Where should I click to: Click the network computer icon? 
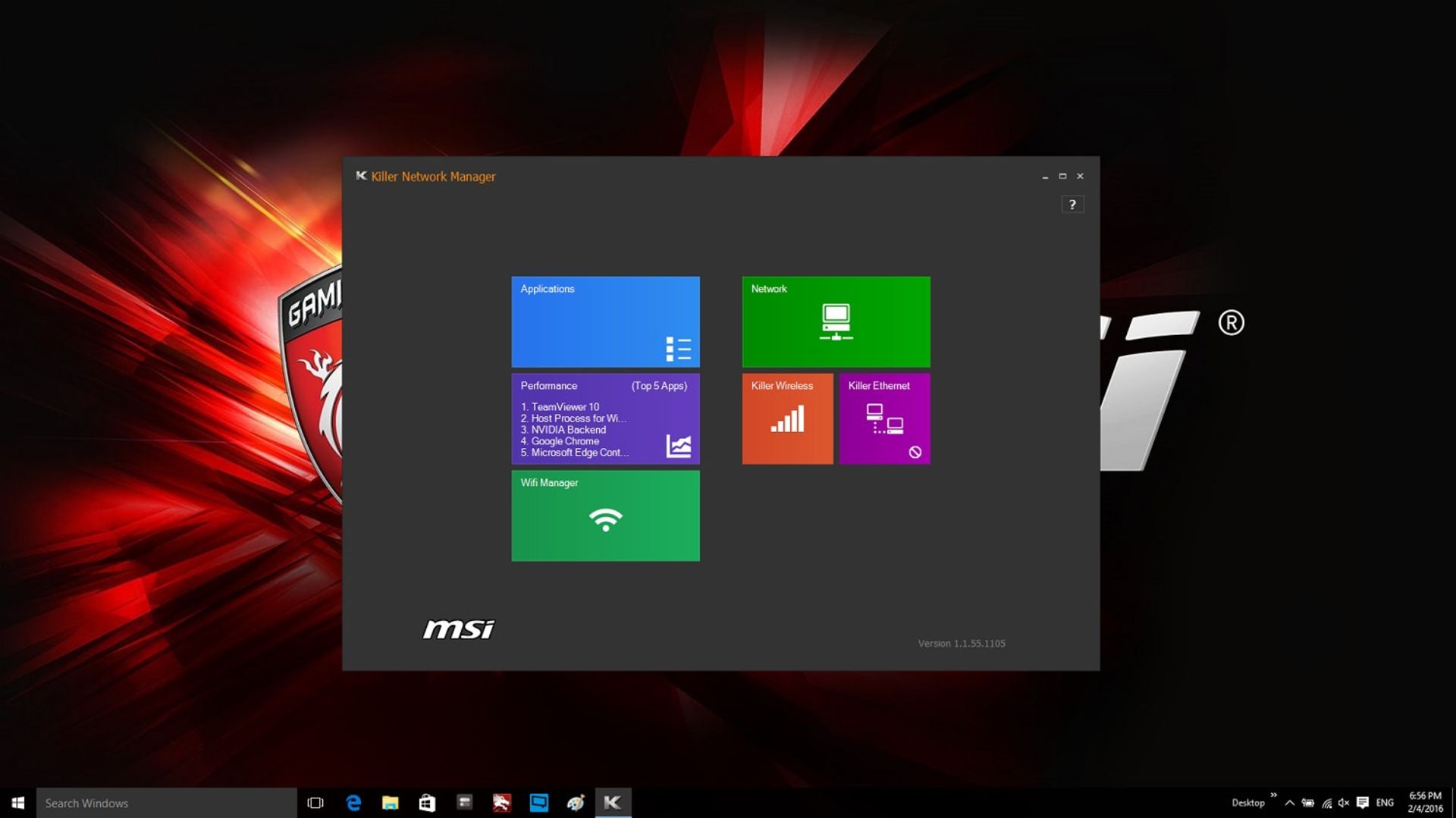[836, 322]
